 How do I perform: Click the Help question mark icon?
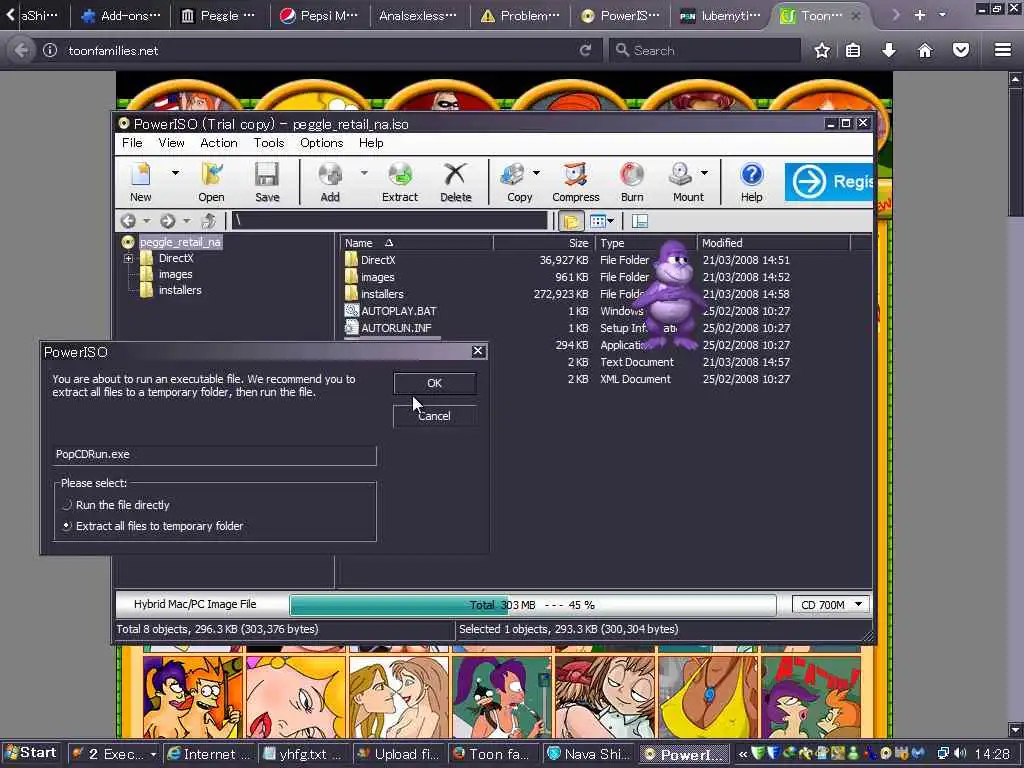click(752, 182)
